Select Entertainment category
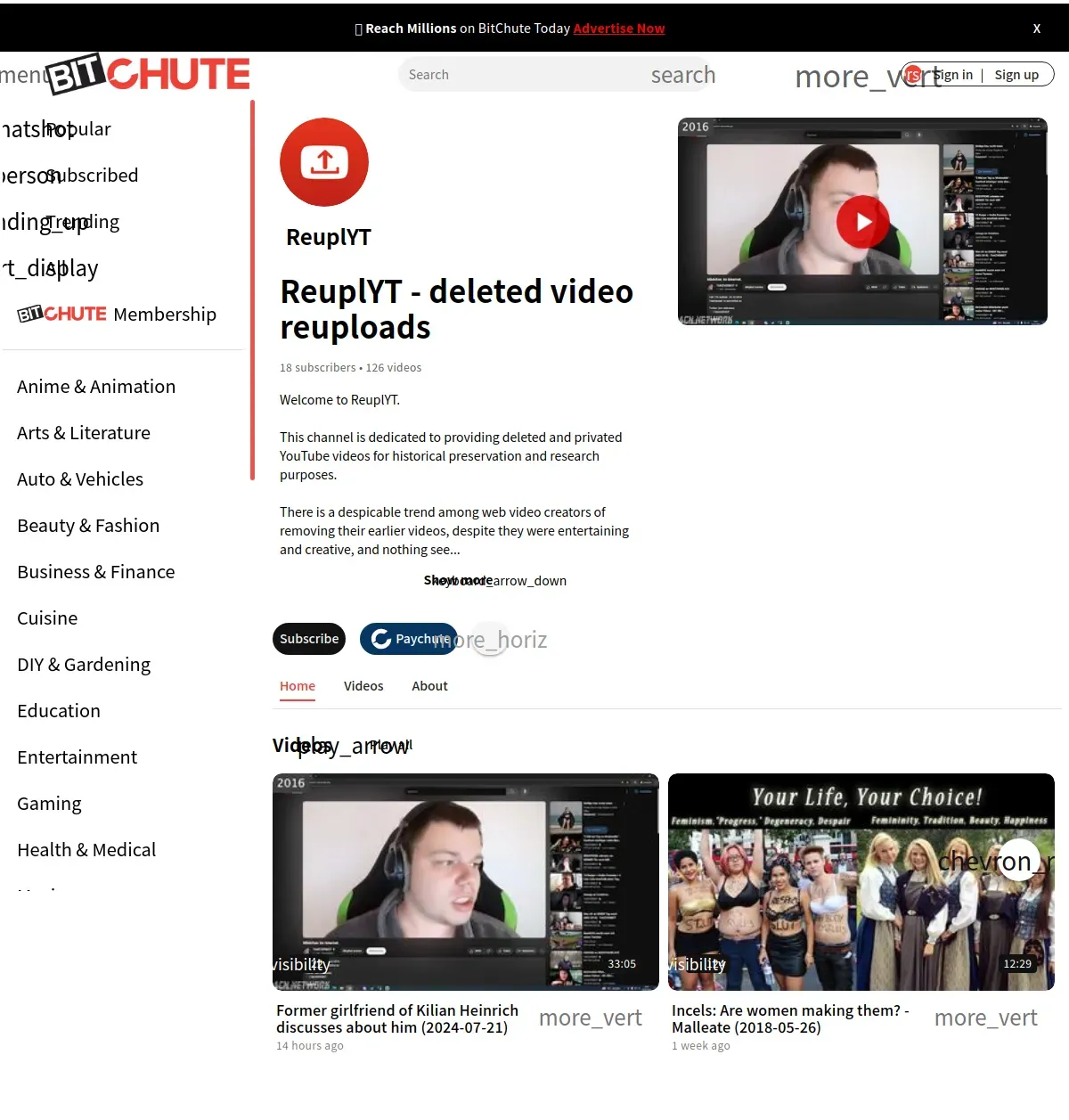The height and width of the screenshot is (1120, 1069). [x=78, y=757]
